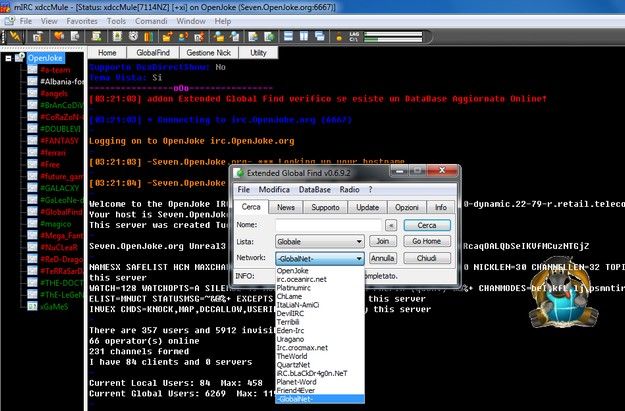625x411 pixels.
Task: Collapse the OpenJoke server tree node
Action: tap(9, 59)
